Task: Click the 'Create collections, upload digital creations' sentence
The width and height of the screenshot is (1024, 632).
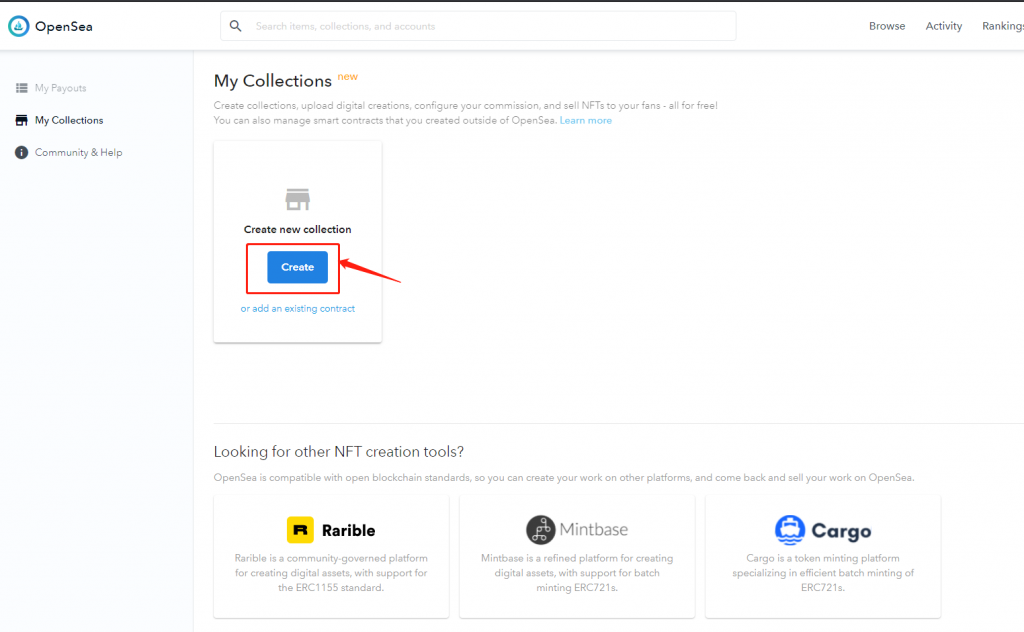Action: 466,105
